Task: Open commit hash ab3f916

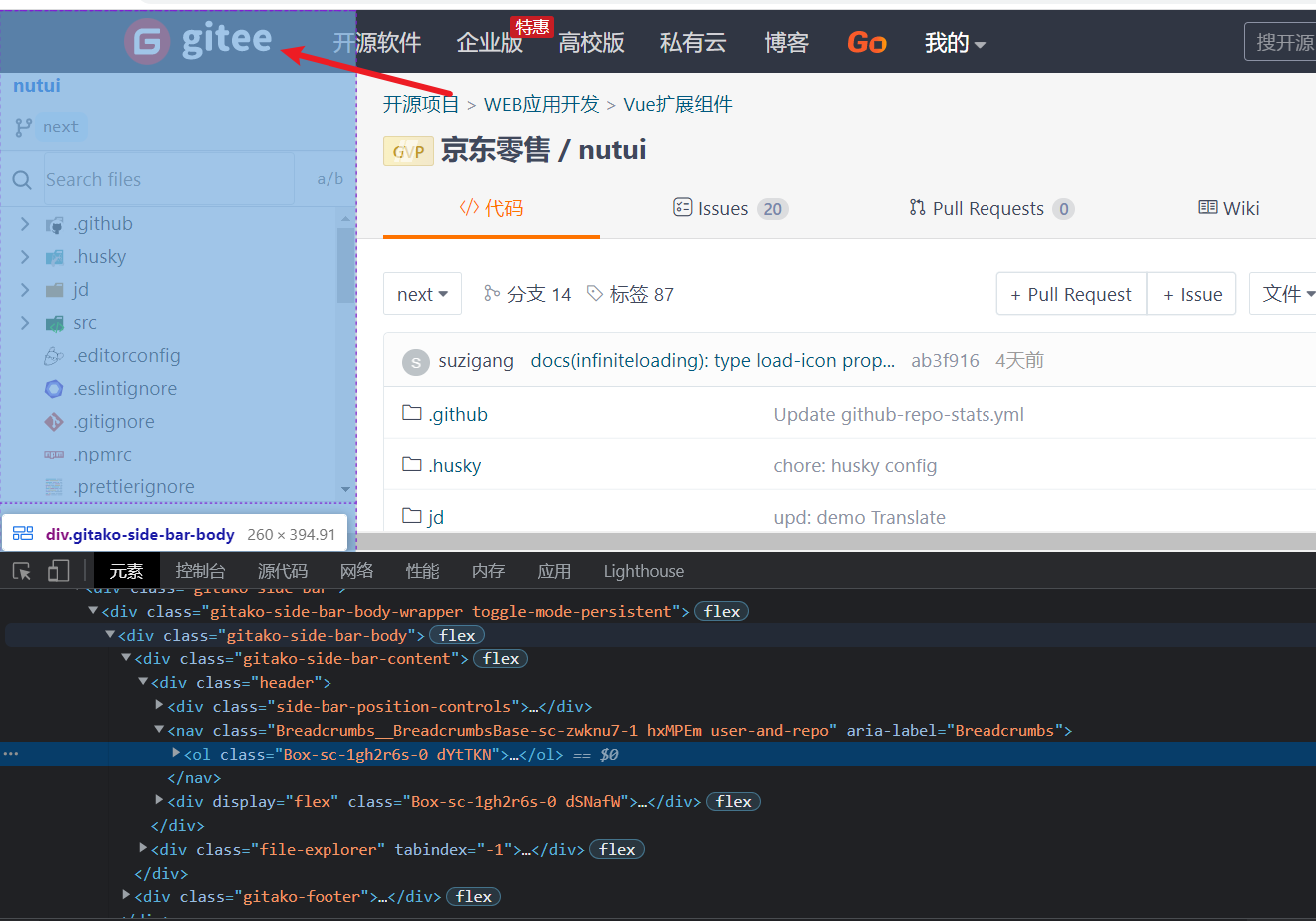Action: [x=945, y=361]
